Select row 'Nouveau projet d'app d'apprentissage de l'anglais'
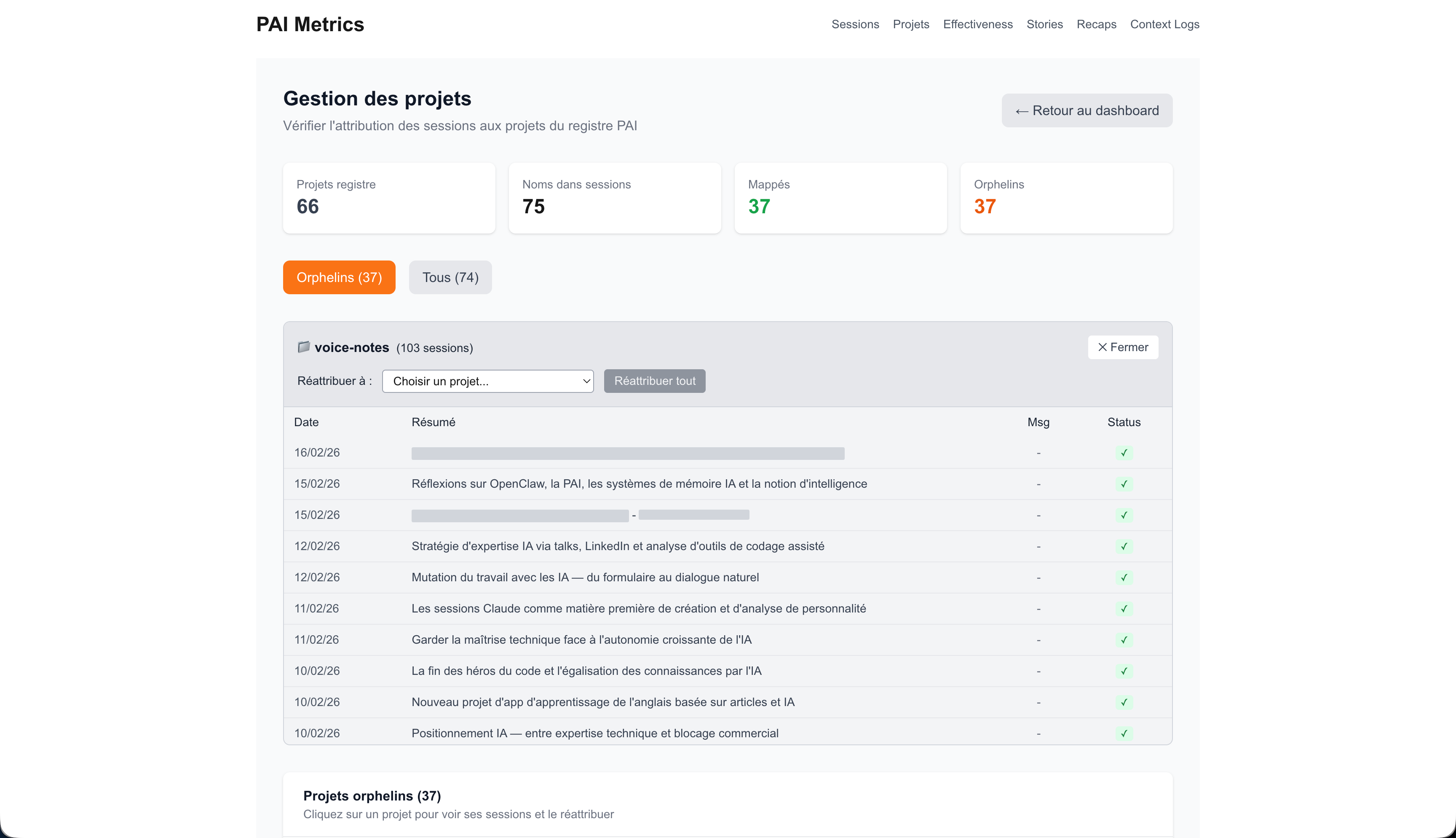 coord(728,702)
